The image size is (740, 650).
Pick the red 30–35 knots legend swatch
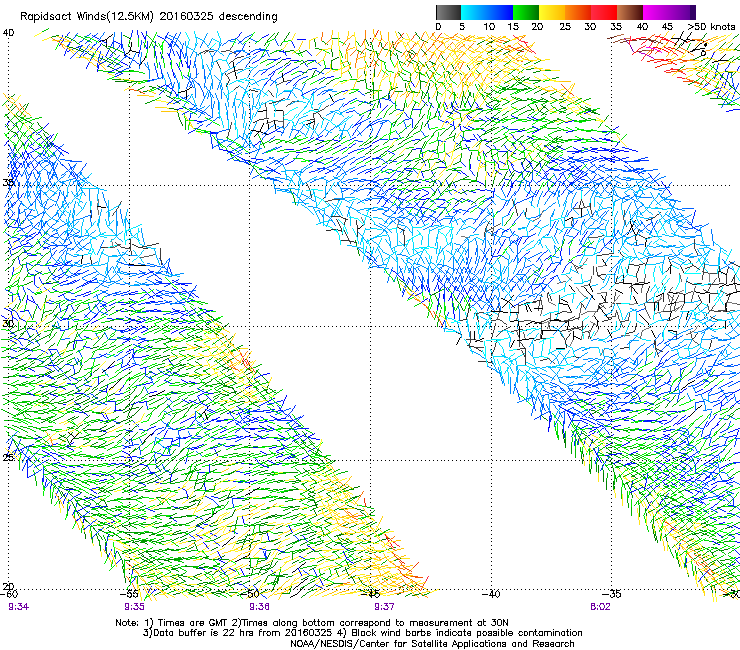coord(604,12)
